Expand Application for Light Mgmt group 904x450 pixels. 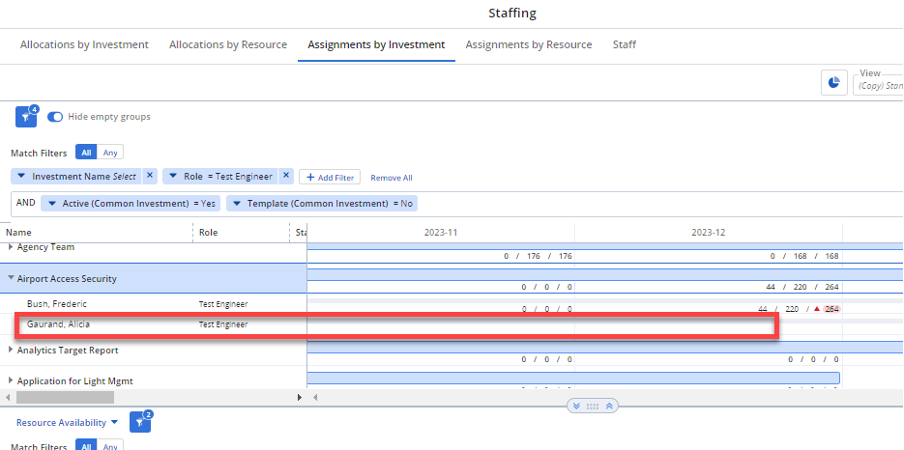tap(10, 381)
